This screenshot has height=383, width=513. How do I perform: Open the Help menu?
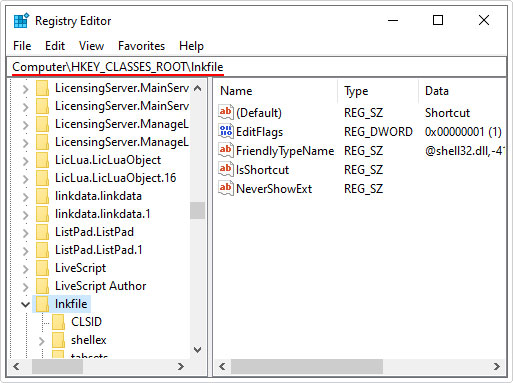pos(191,46)
